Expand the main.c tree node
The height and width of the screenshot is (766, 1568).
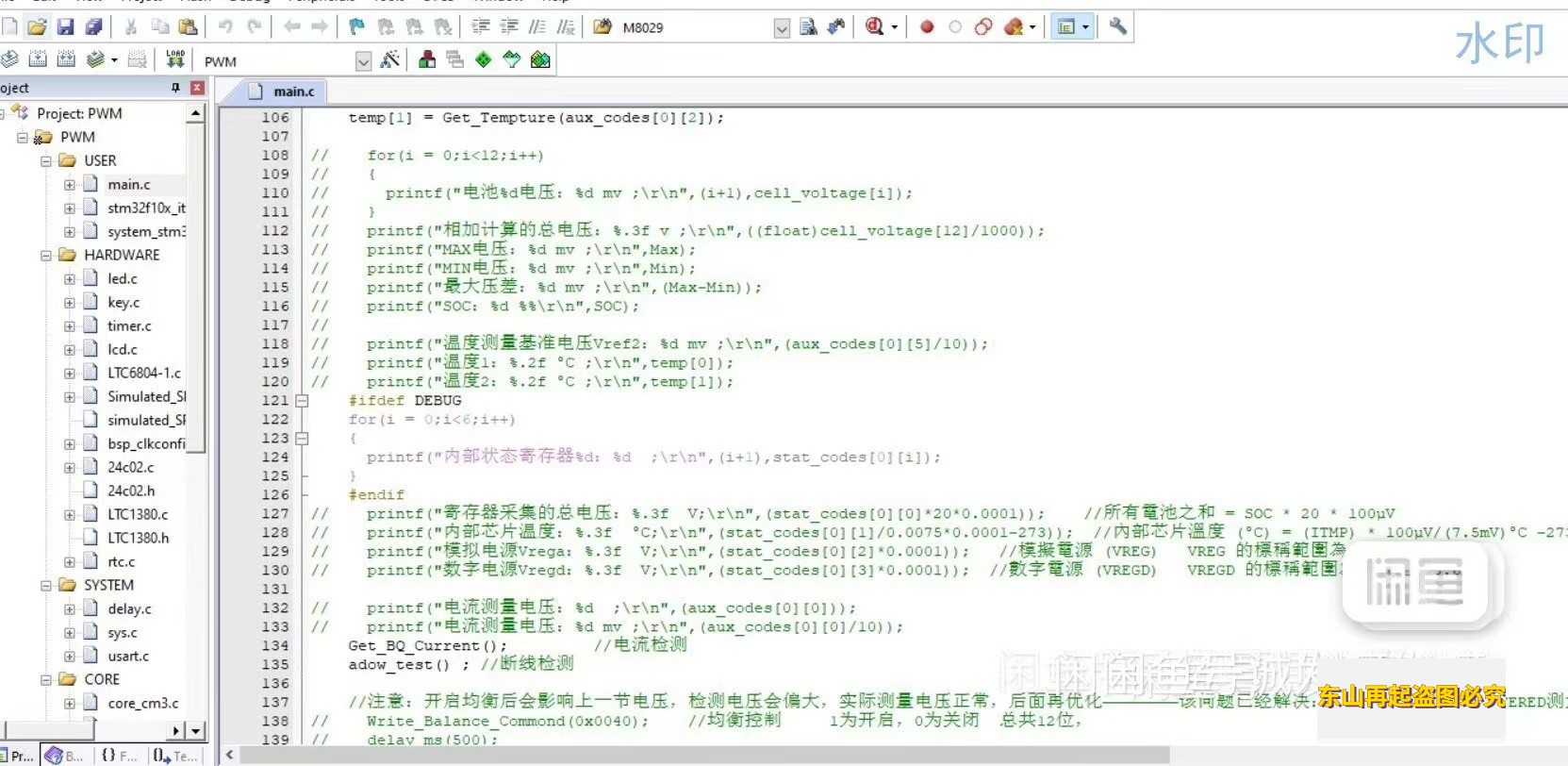pos(69,184)
